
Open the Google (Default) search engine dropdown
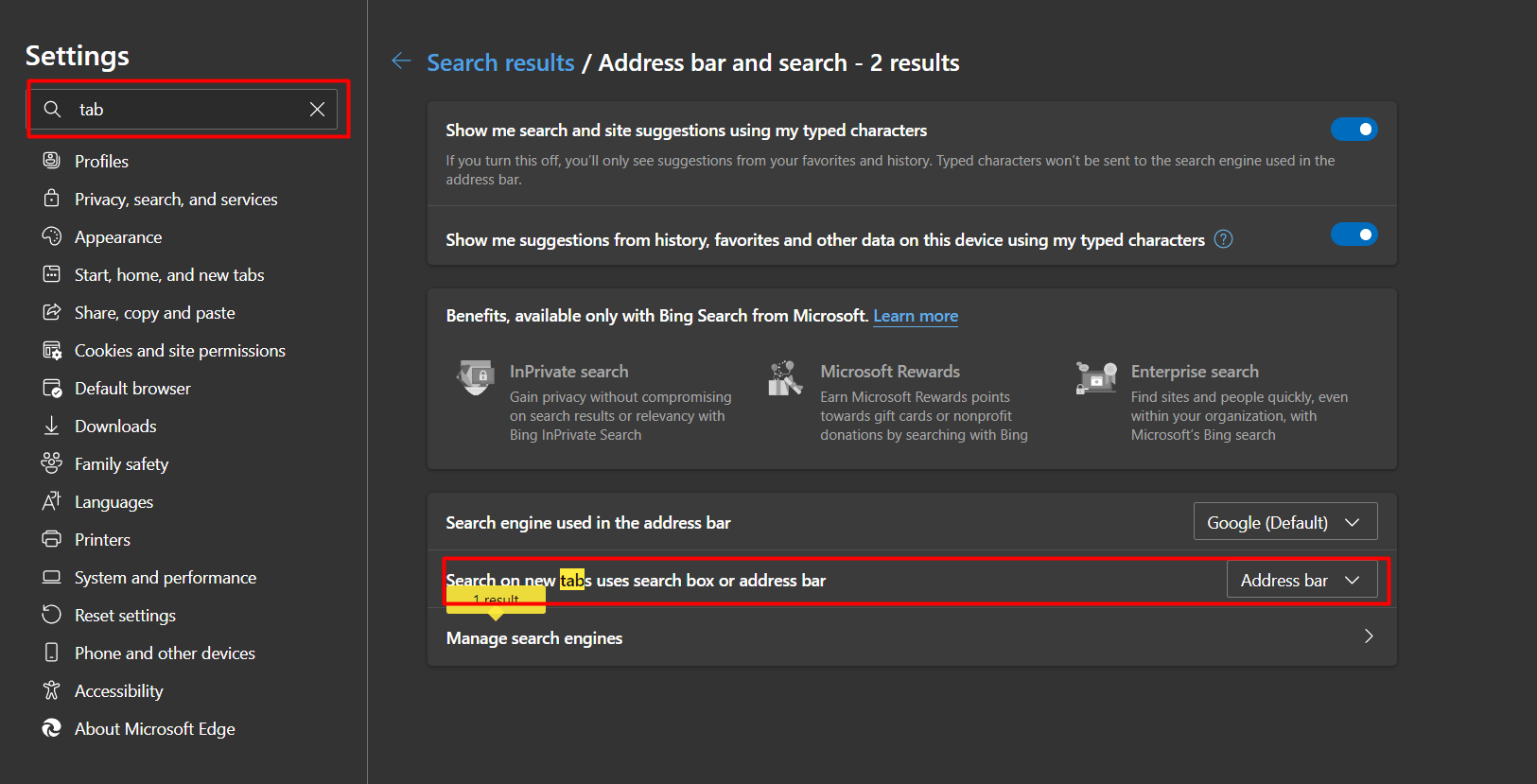[1285, 522]
